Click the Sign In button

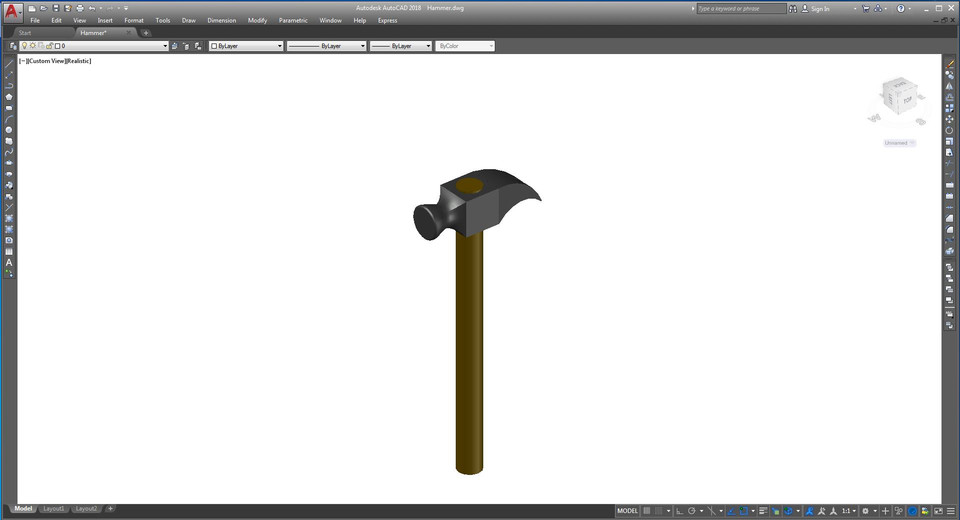click(816, 9)
